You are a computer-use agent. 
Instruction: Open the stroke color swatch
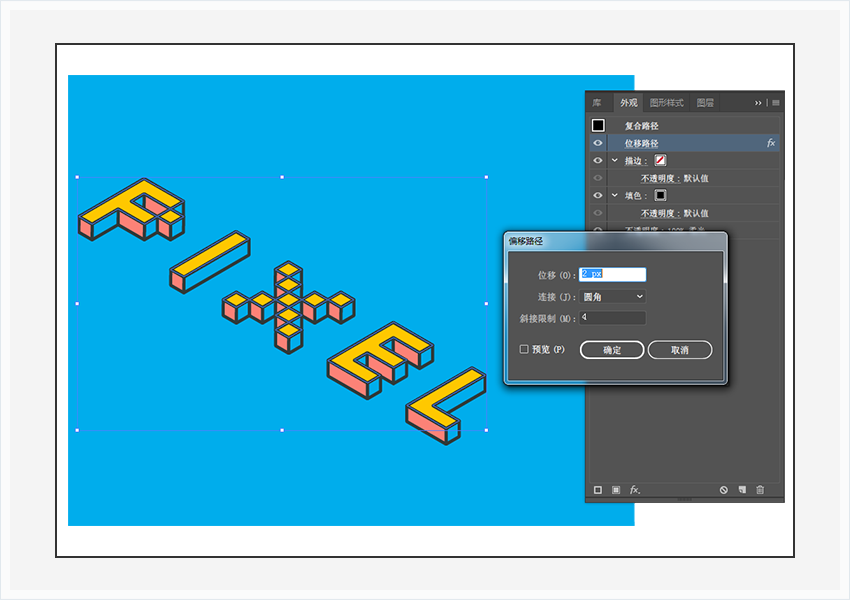[x=660, y=160]
